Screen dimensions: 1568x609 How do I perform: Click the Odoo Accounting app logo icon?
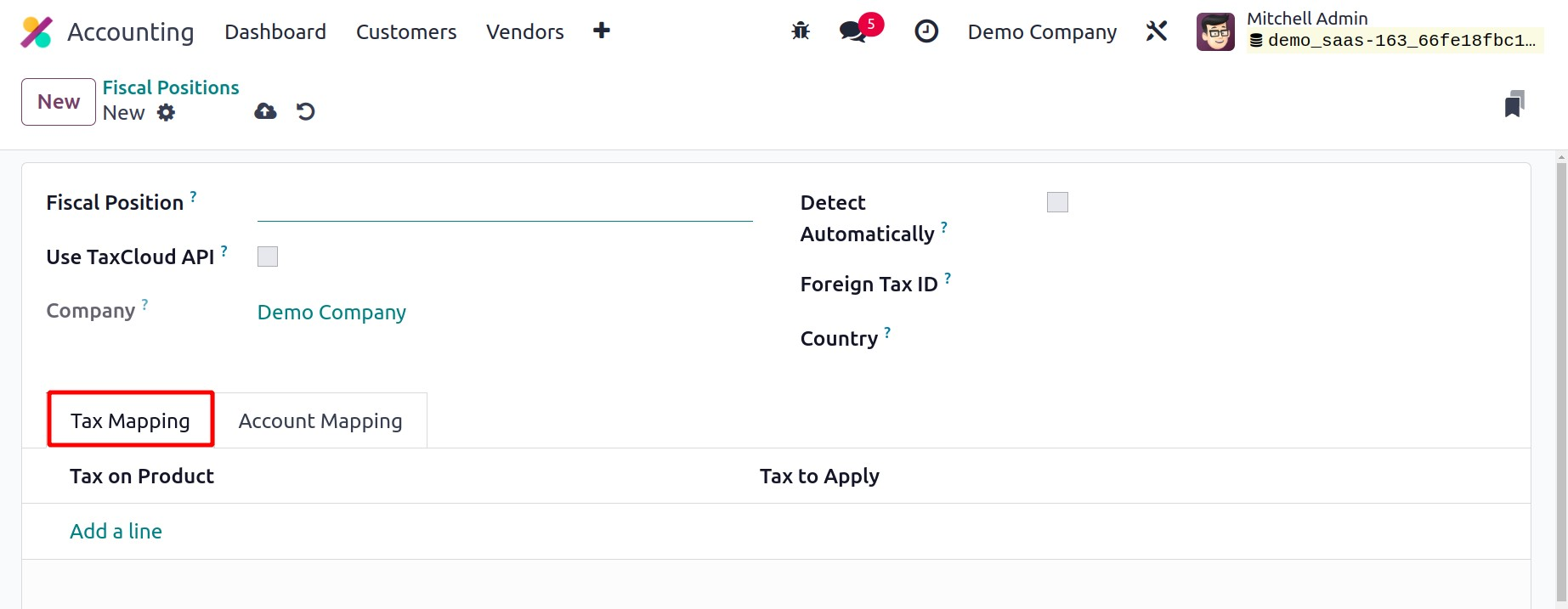click(x=37, y=32)
